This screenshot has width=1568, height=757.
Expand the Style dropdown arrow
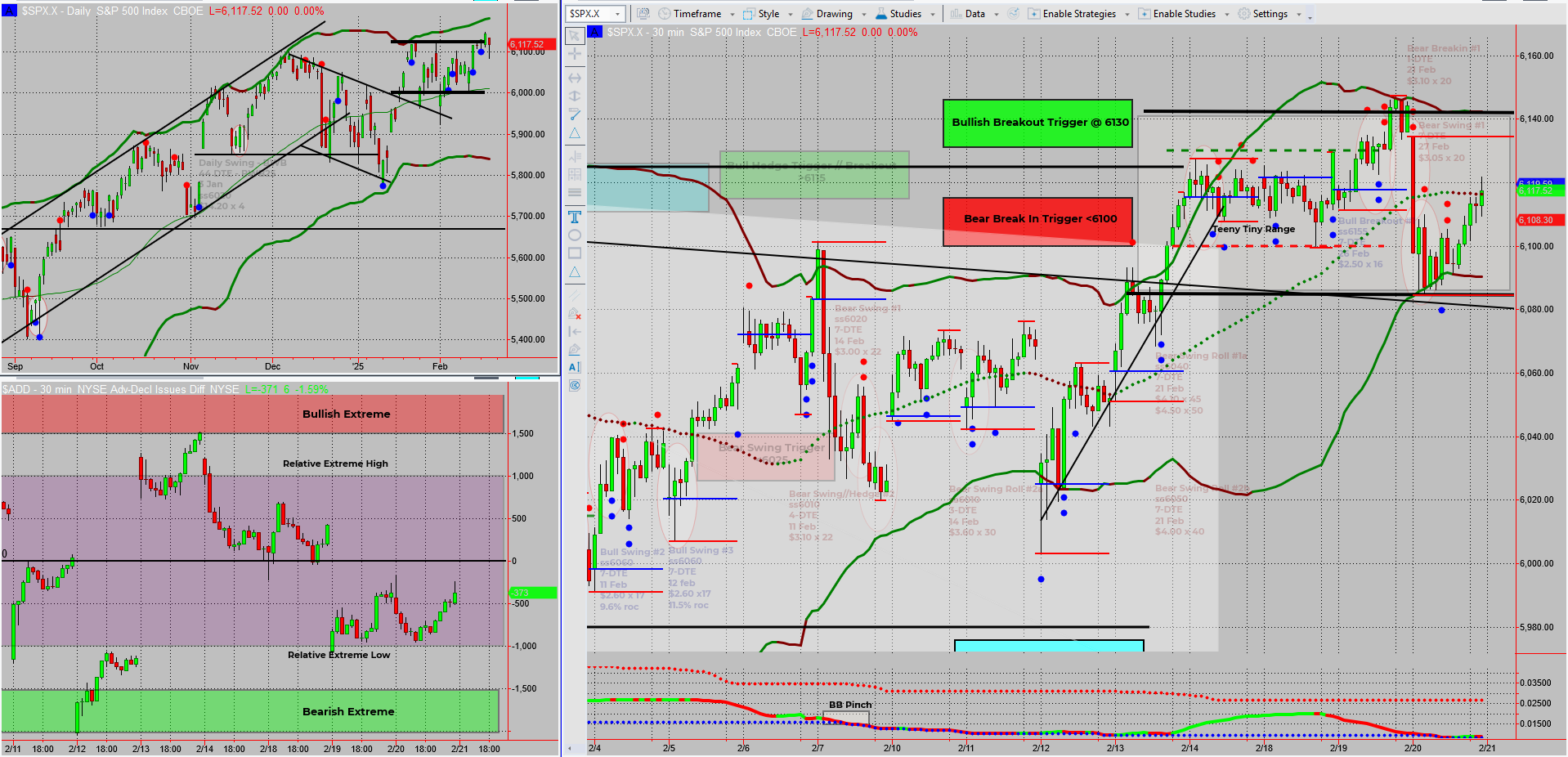click(791, 15)
